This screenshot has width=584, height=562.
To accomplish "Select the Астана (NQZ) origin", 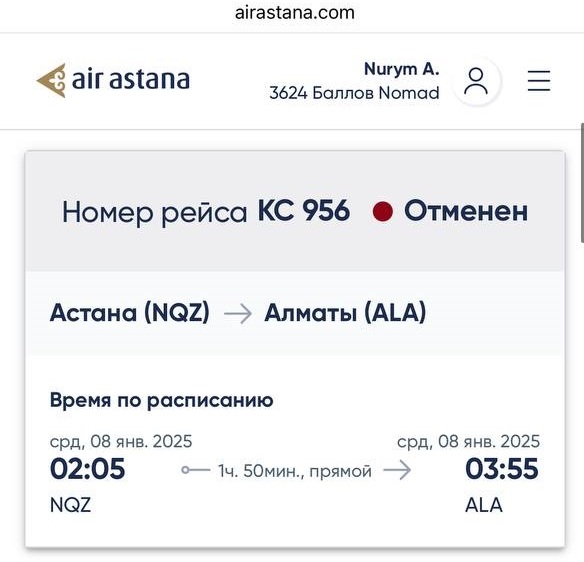I will 130,312.
